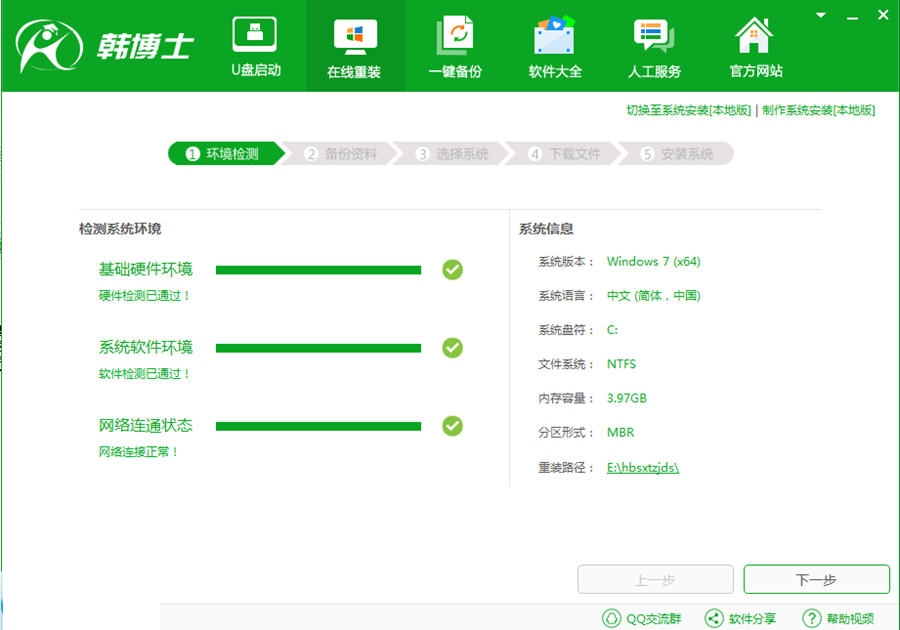Click the 网络连通状态 progress bar
This screenshot has width=900, height=630.
coord(318,426)
